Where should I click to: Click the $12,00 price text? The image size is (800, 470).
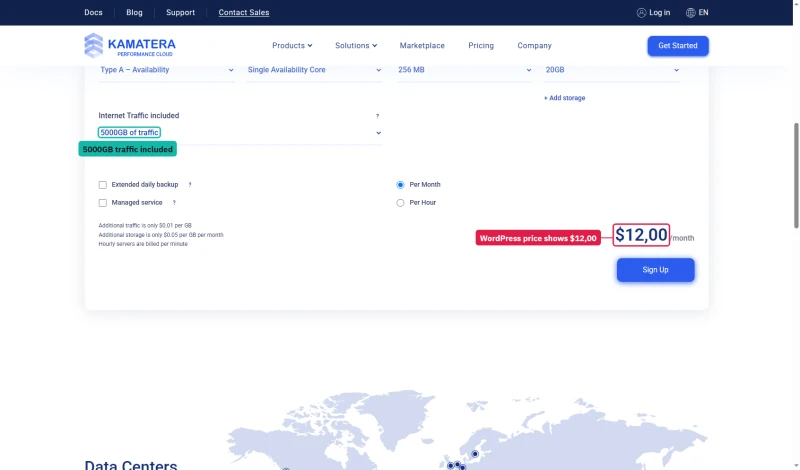coord(641,235)
